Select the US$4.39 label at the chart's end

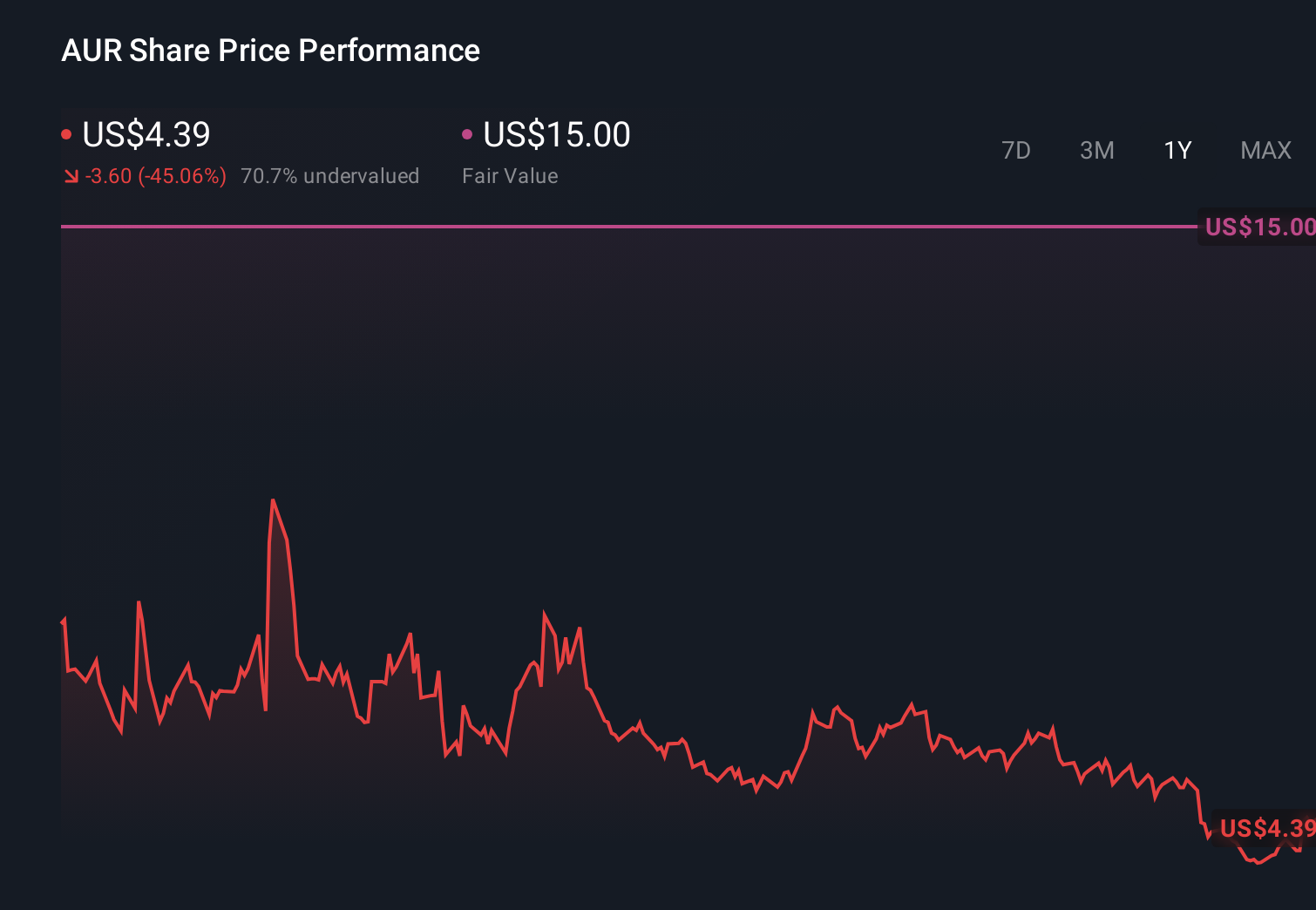pyautogui.click(x=1265, y=829)
